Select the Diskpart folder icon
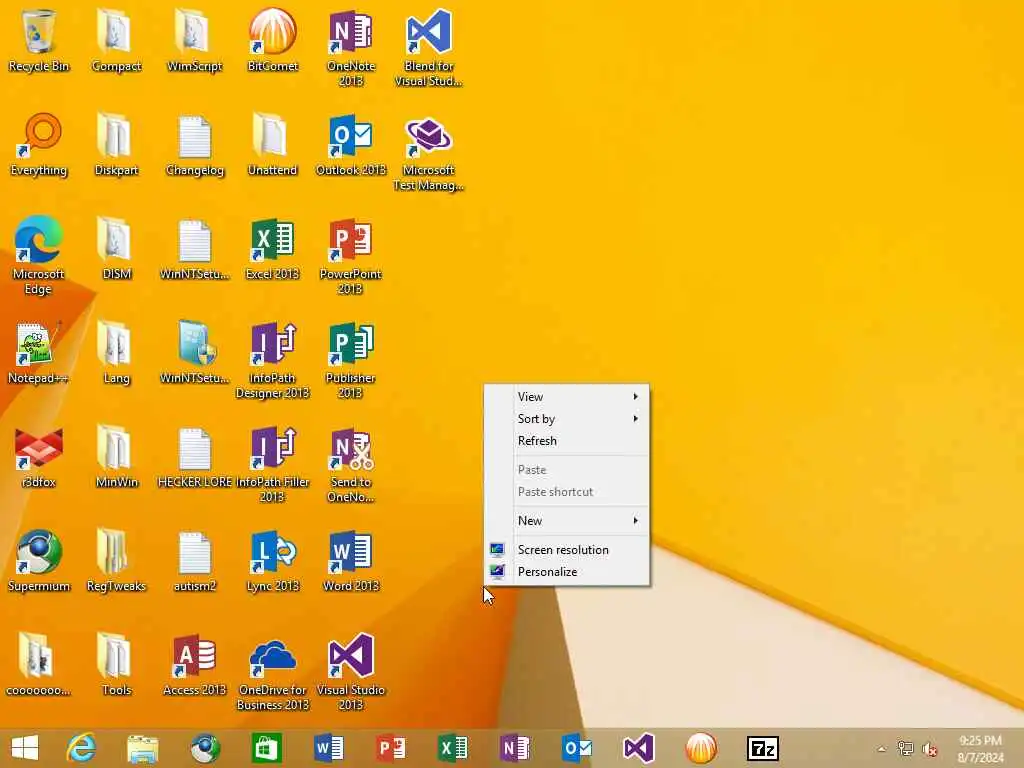The image size is (1024, 768). (x=116, y=145)
